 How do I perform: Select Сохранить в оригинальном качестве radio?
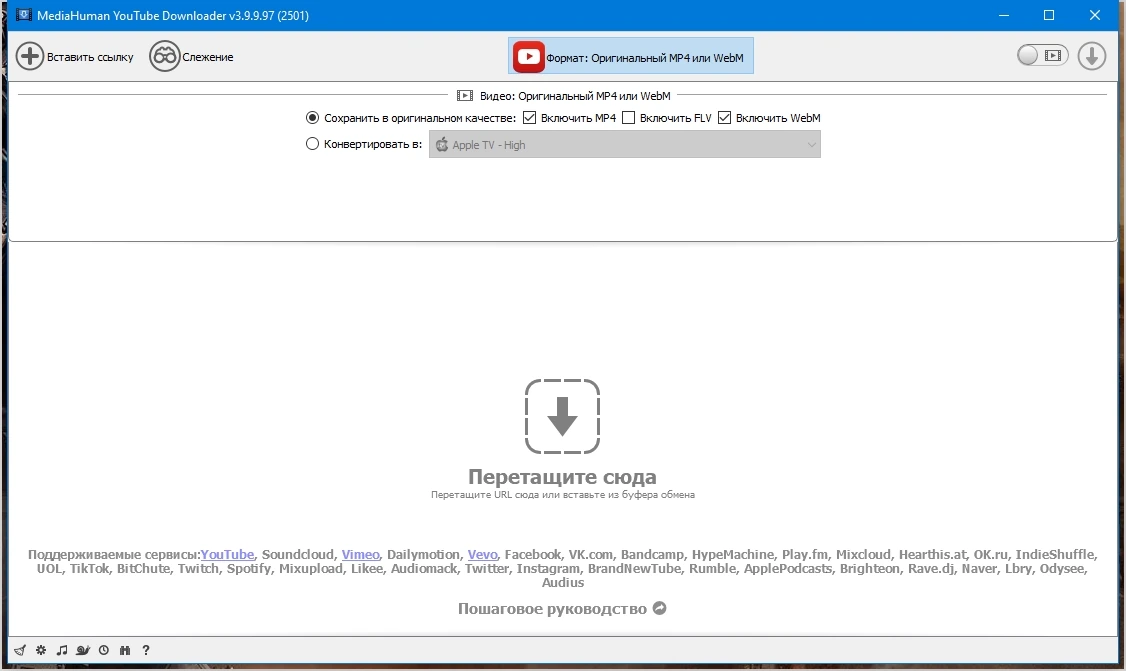[312, 117]
